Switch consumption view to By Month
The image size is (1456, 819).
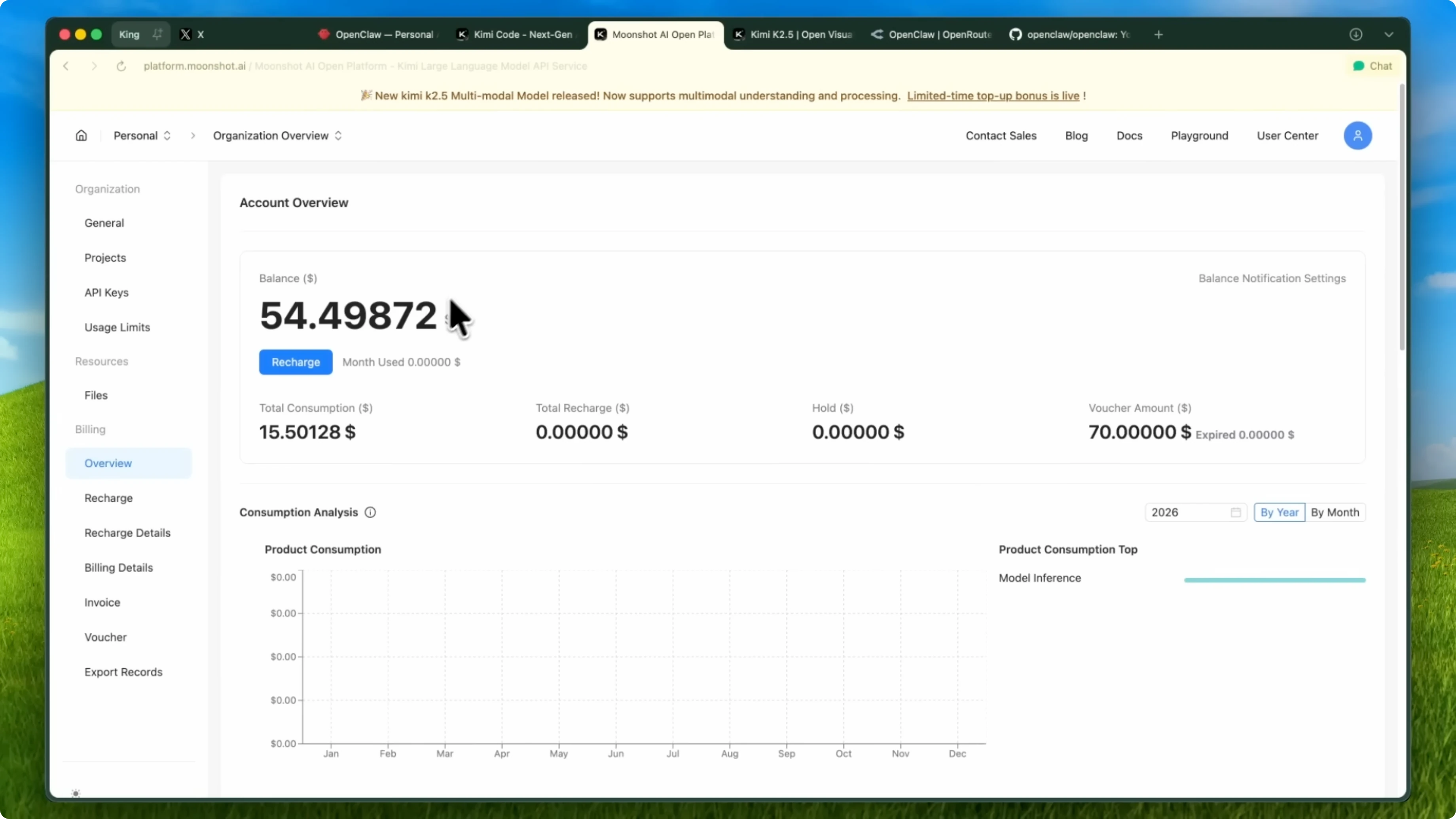[1335, 512]
